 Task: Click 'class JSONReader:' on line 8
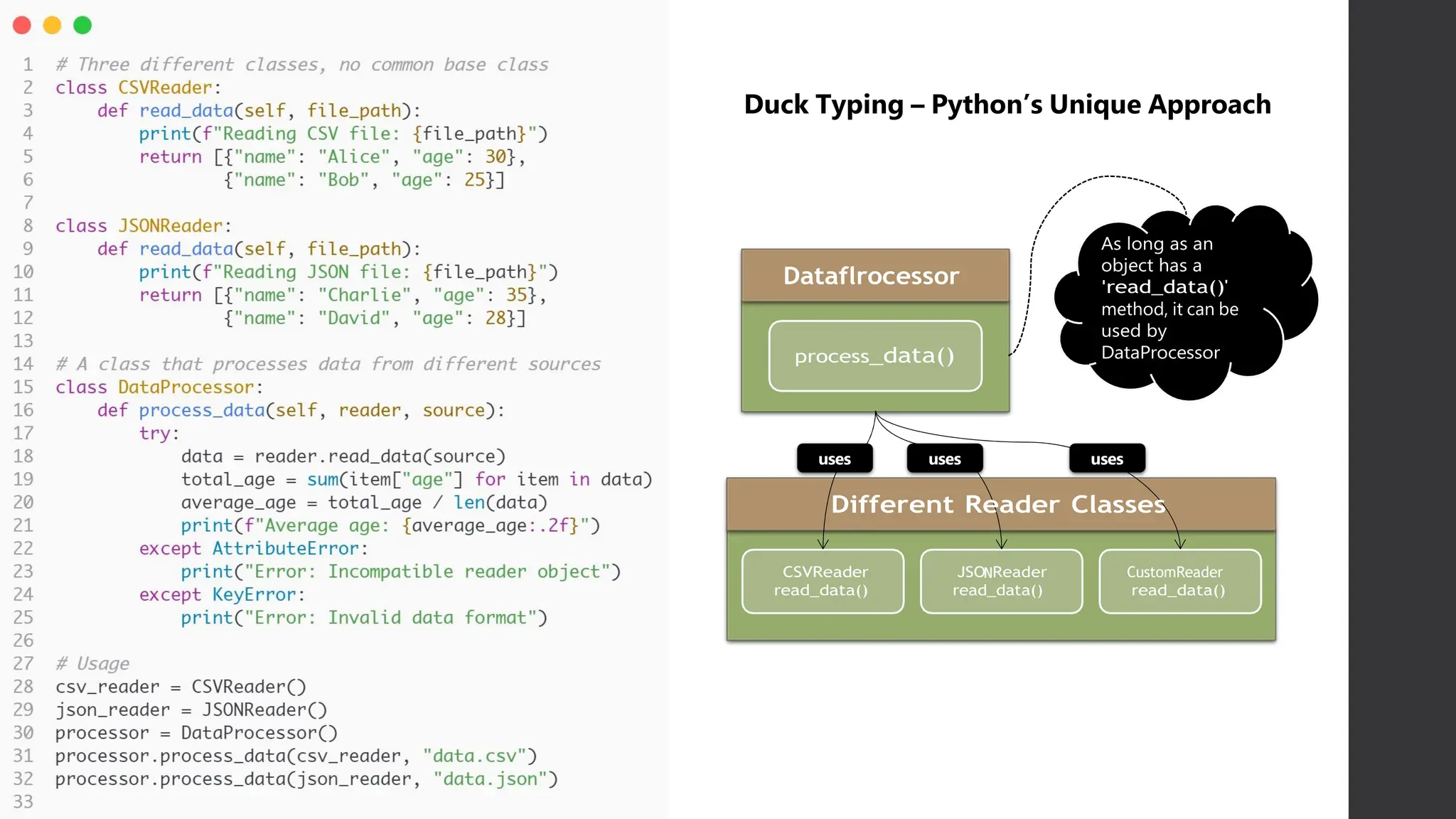coord(144,226)
